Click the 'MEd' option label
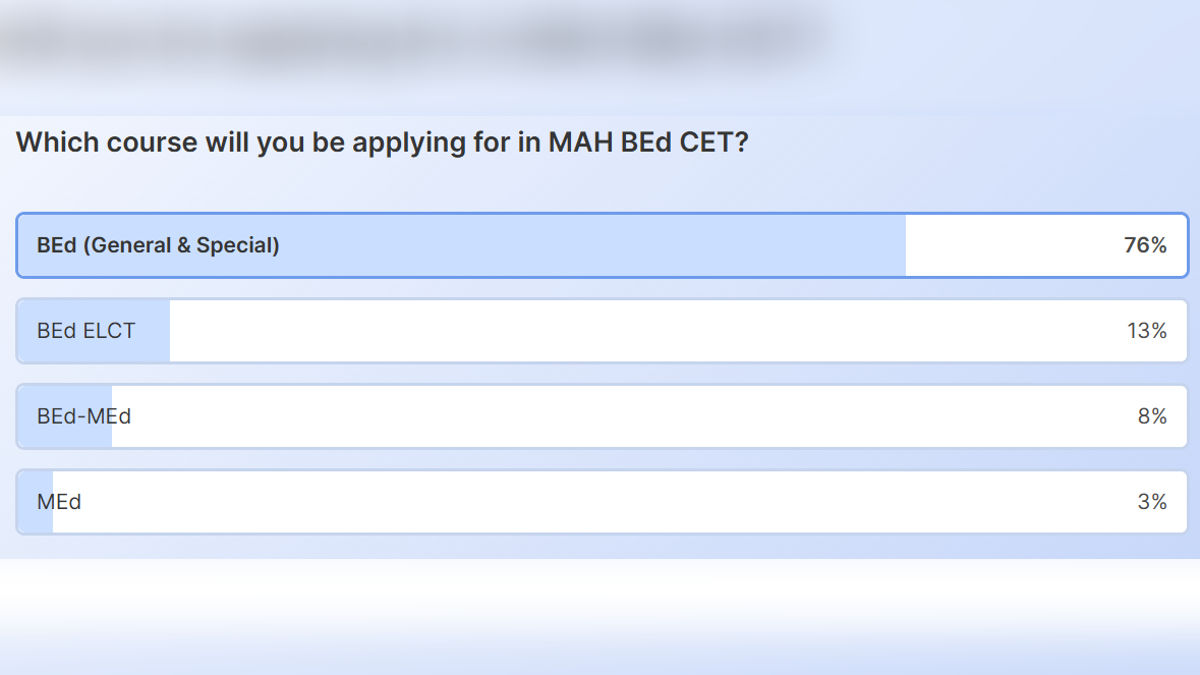1200x675 pixels. point(61,502)
